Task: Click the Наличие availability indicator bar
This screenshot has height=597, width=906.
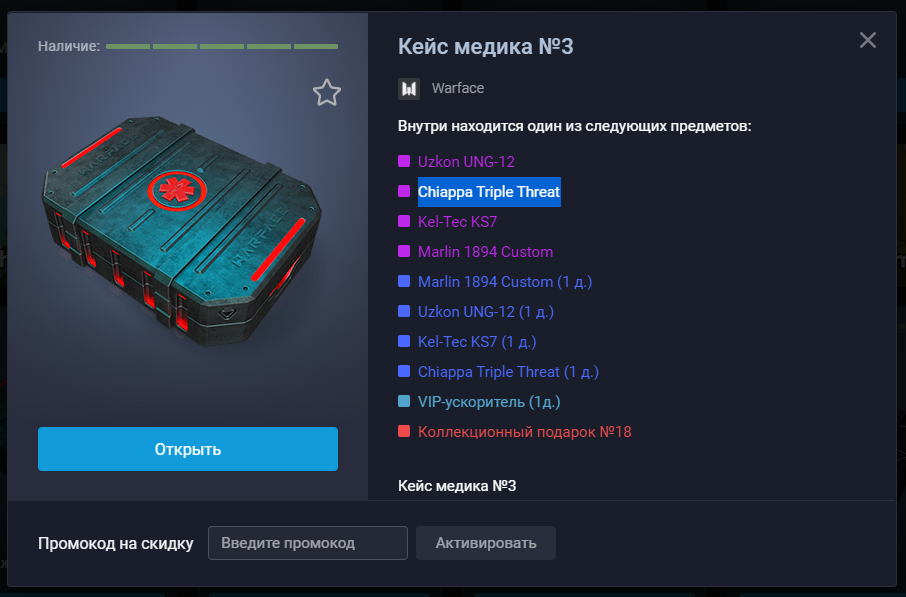Action: pyautogui.click(x=222, y=46)
